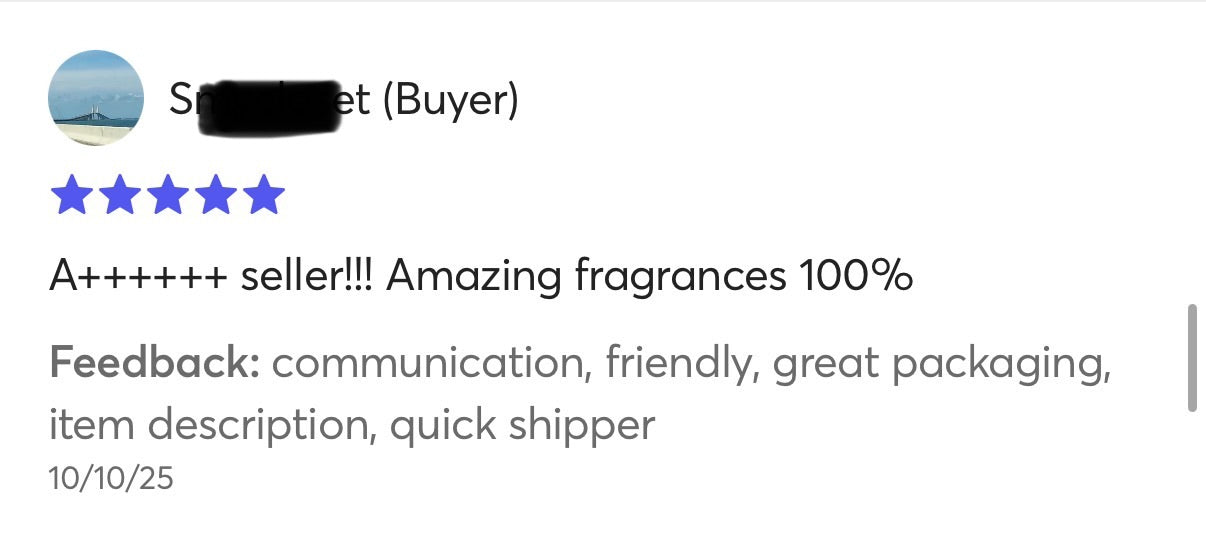
Task: Click the second rating star
Action: (x=118, y=195)
